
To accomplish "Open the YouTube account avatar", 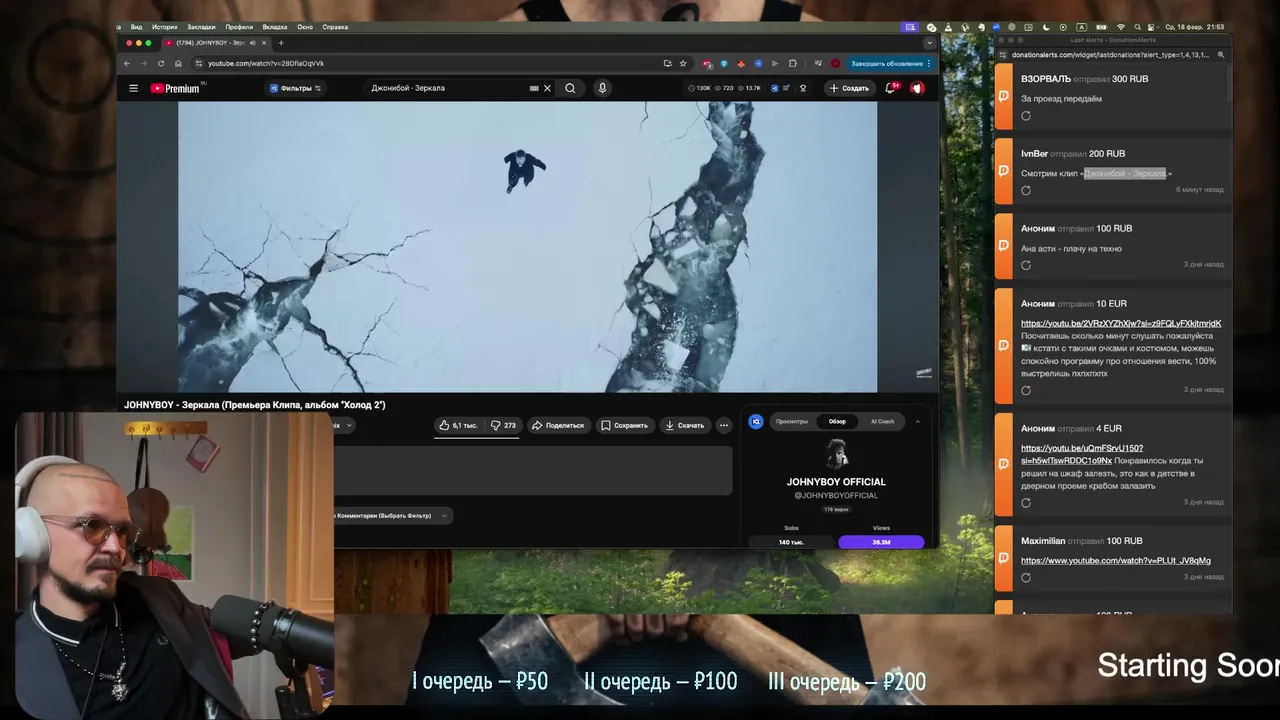I will coord(917,88).
